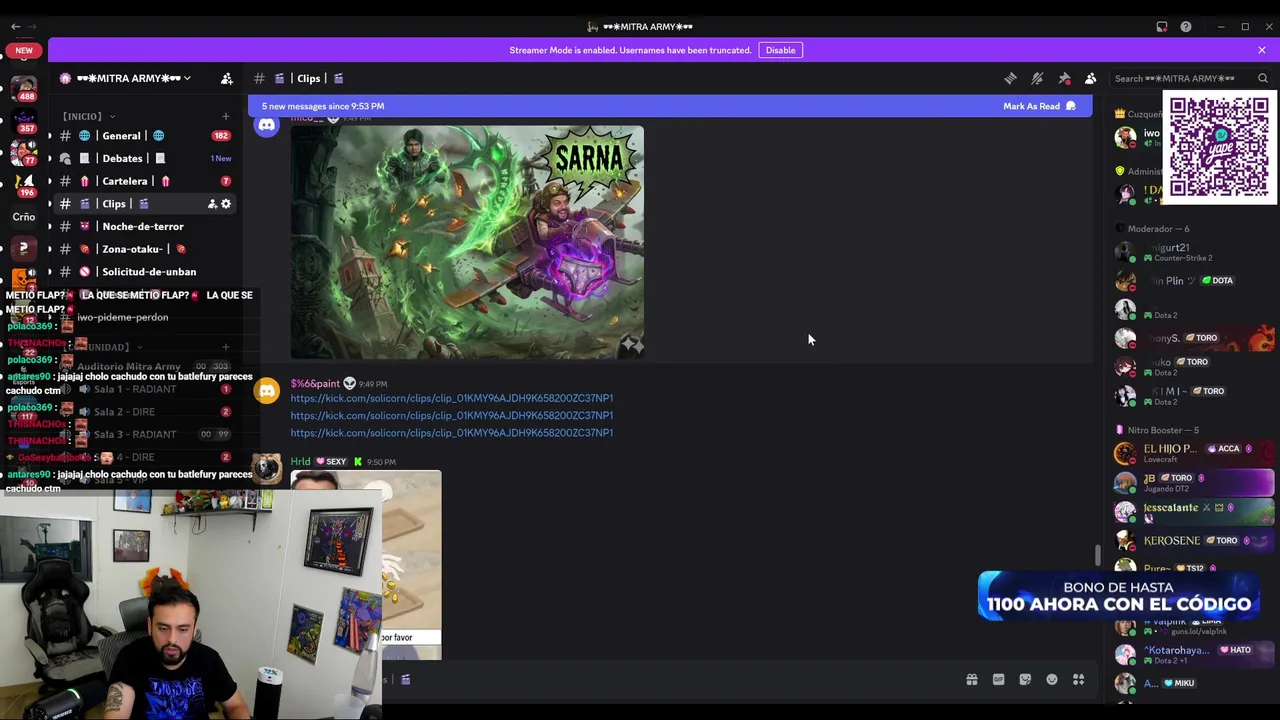Open third kick.com clip link
The height and width of the screenshot is (720, 1280).
coord(452,433)
